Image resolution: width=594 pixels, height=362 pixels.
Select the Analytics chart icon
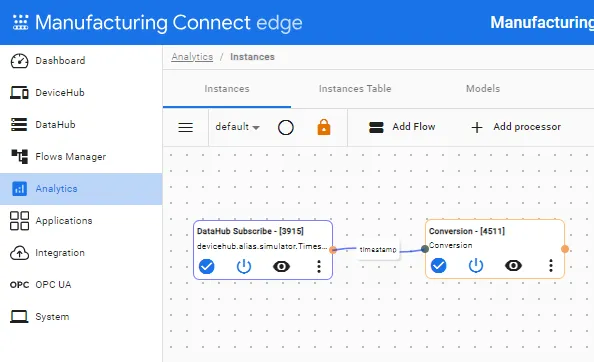click(19, 189)
